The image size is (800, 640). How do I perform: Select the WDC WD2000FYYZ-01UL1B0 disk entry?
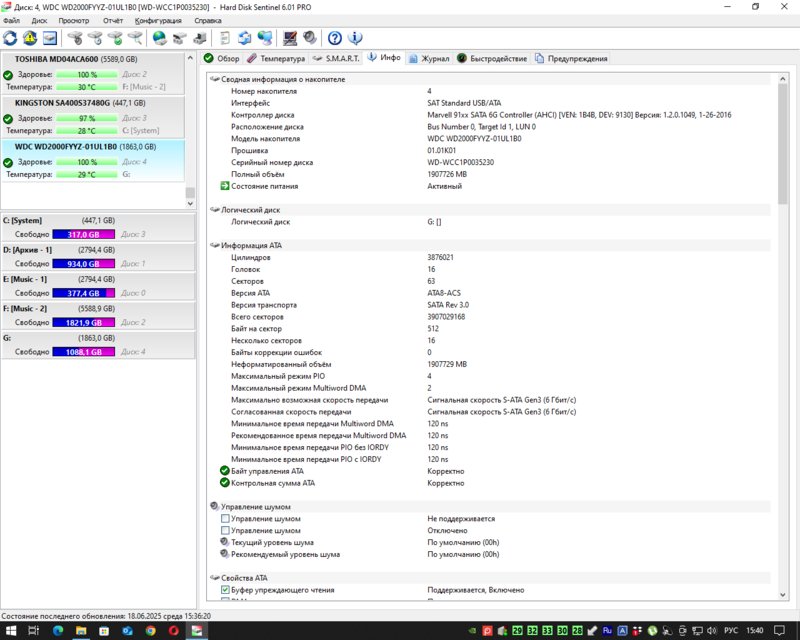93,160
